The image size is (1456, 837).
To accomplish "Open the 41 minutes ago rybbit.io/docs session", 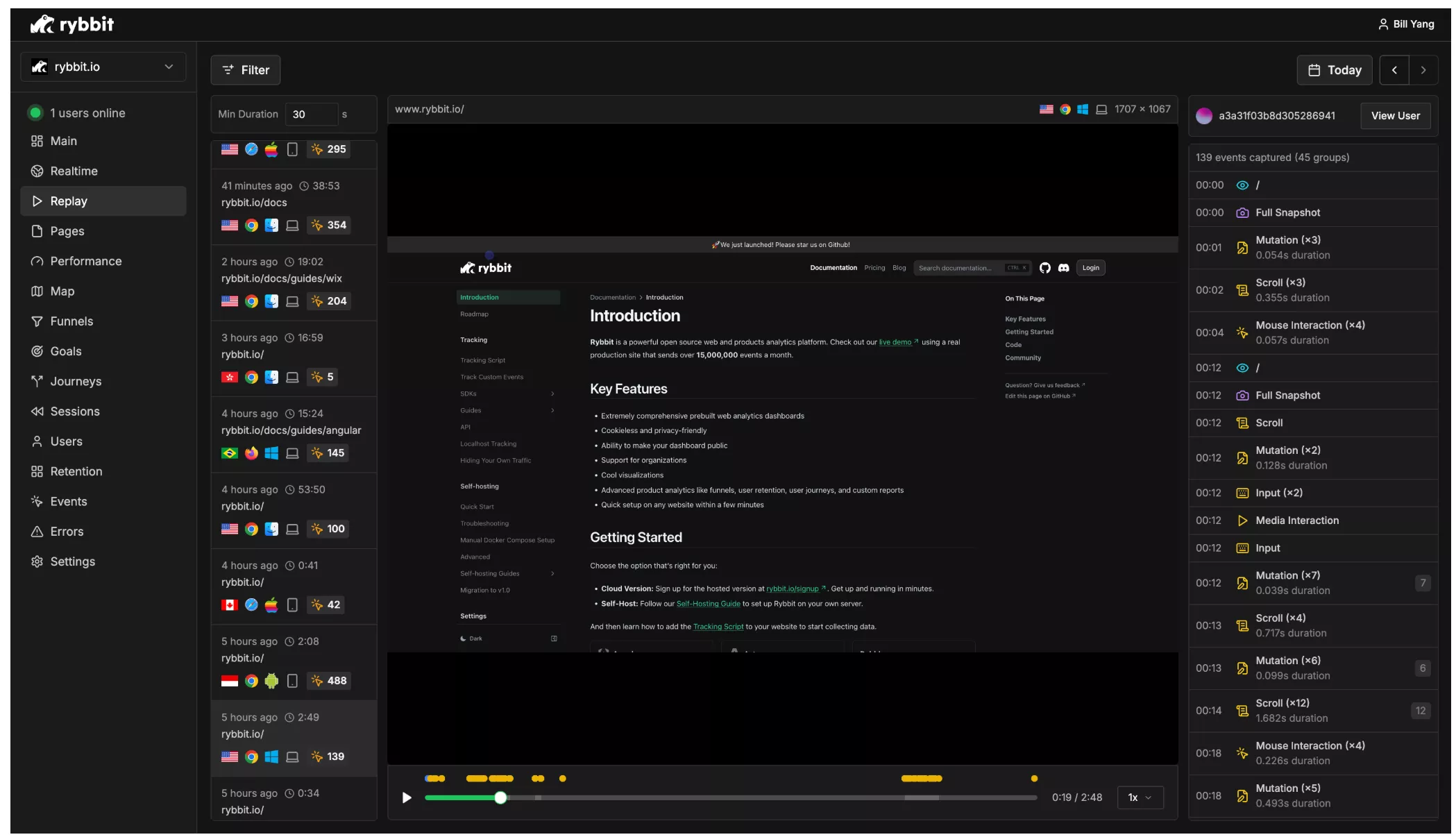I will (294, 206).
